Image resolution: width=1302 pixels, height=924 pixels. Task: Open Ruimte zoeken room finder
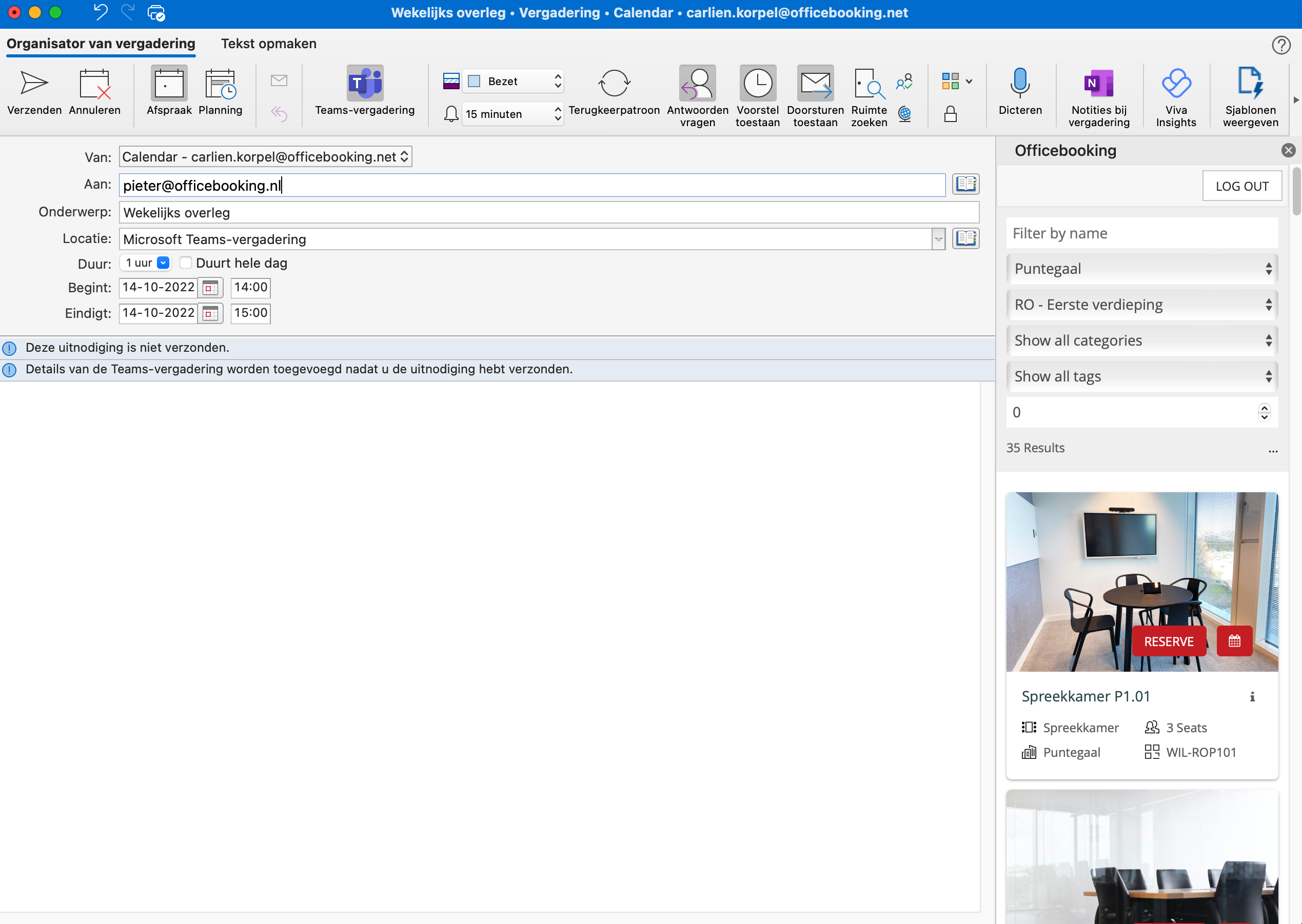[x=869, y=97]
